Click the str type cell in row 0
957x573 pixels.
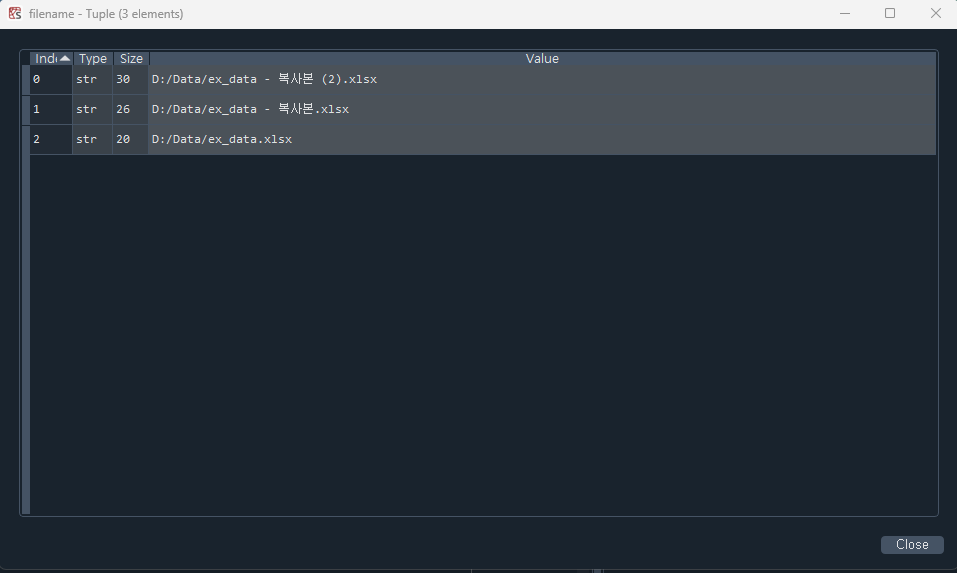click(93, 79)
